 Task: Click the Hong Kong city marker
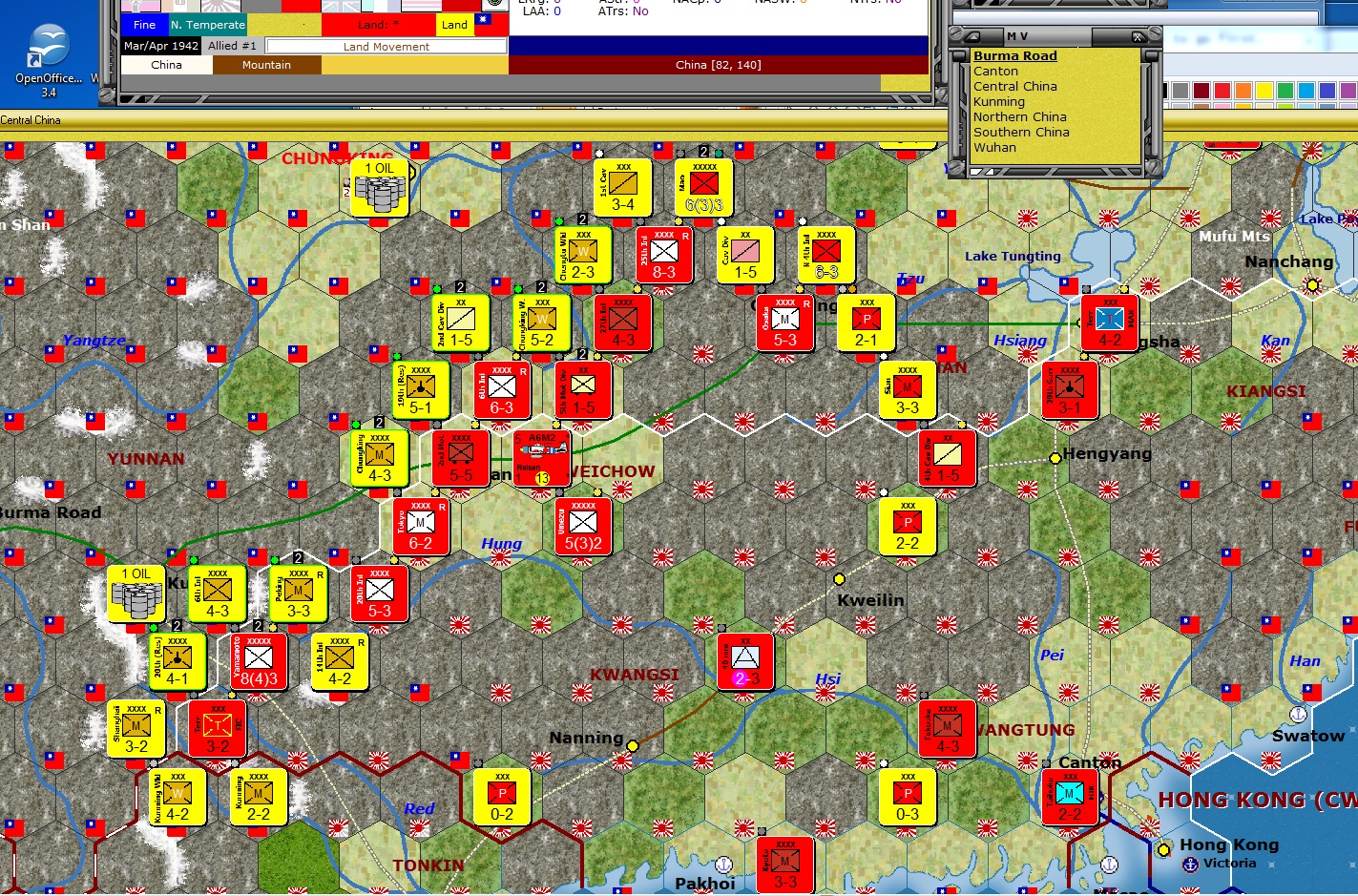1163,849
